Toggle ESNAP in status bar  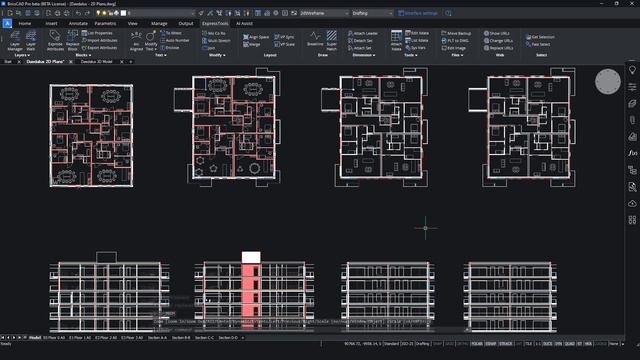coord(491,344)
